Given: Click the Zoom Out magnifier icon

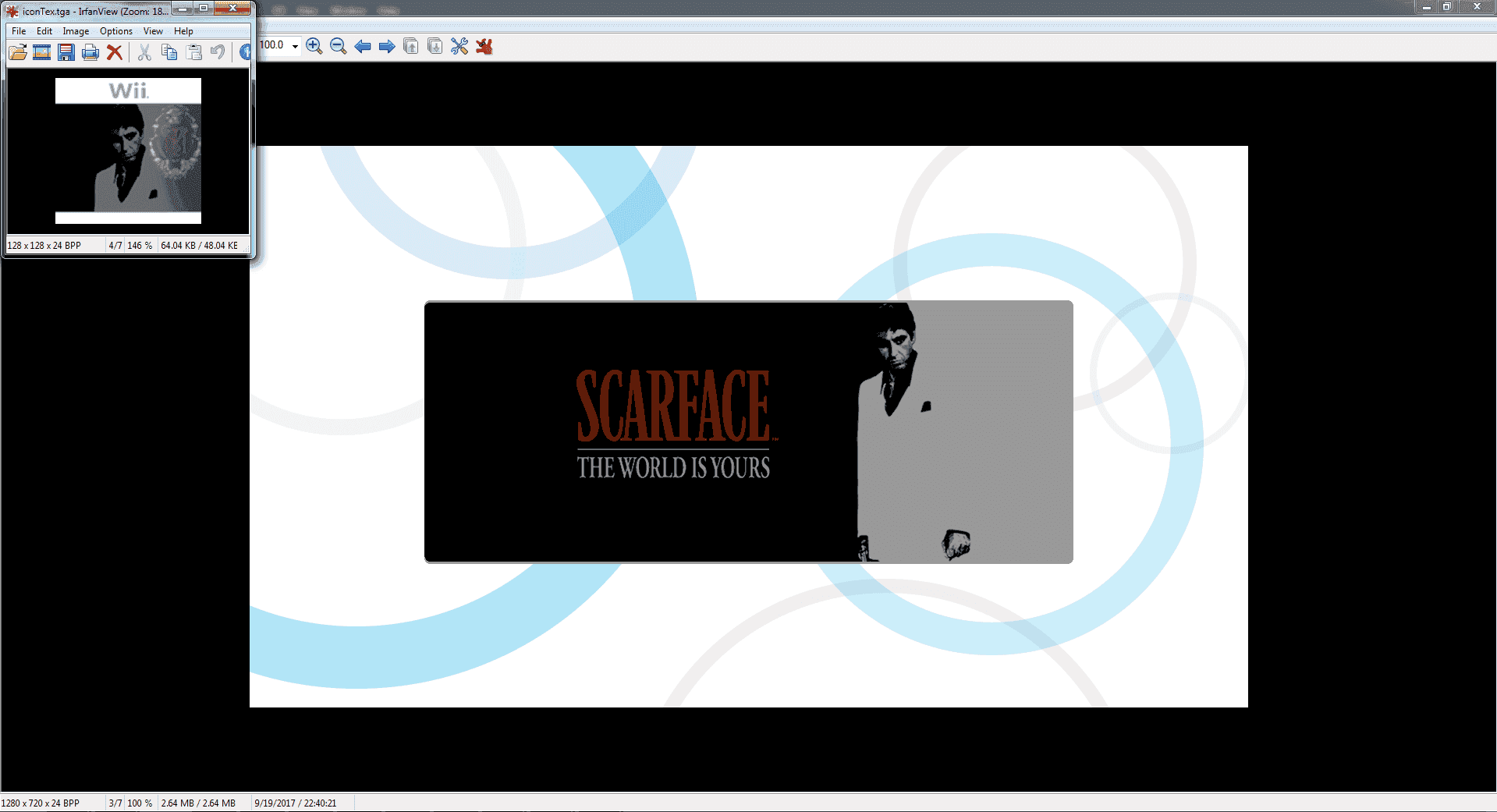Looking at the screenshot, I should [339, 46].
